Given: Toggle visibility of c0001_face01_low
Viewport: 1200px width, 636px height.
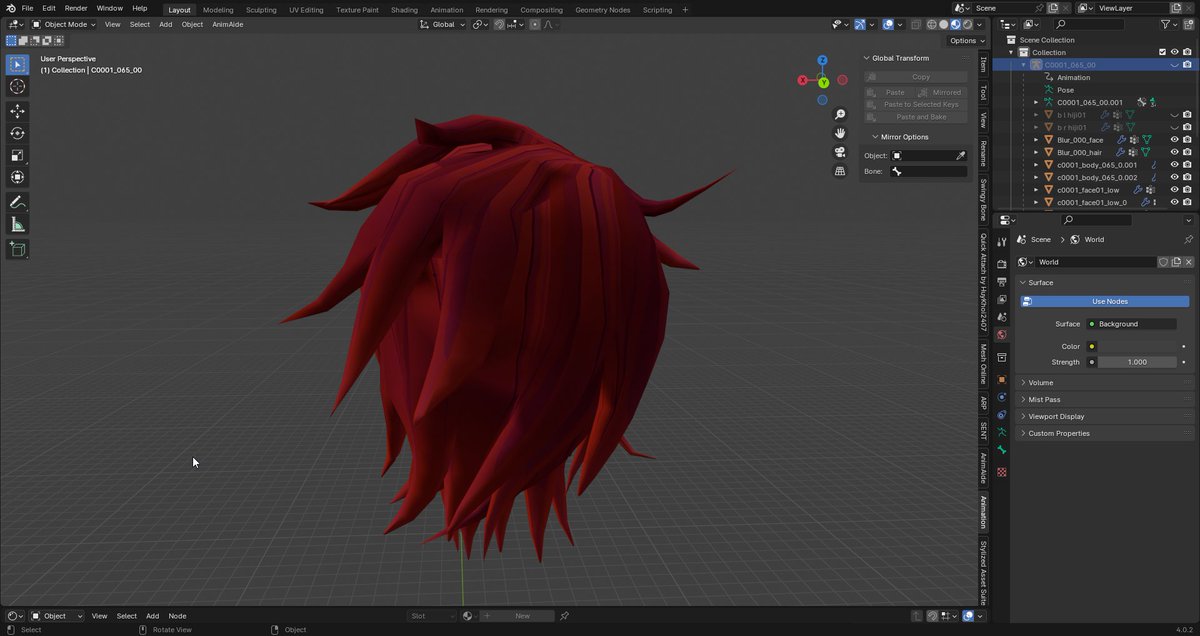Looking at the screenshot, I should [x=1175, y=190].
